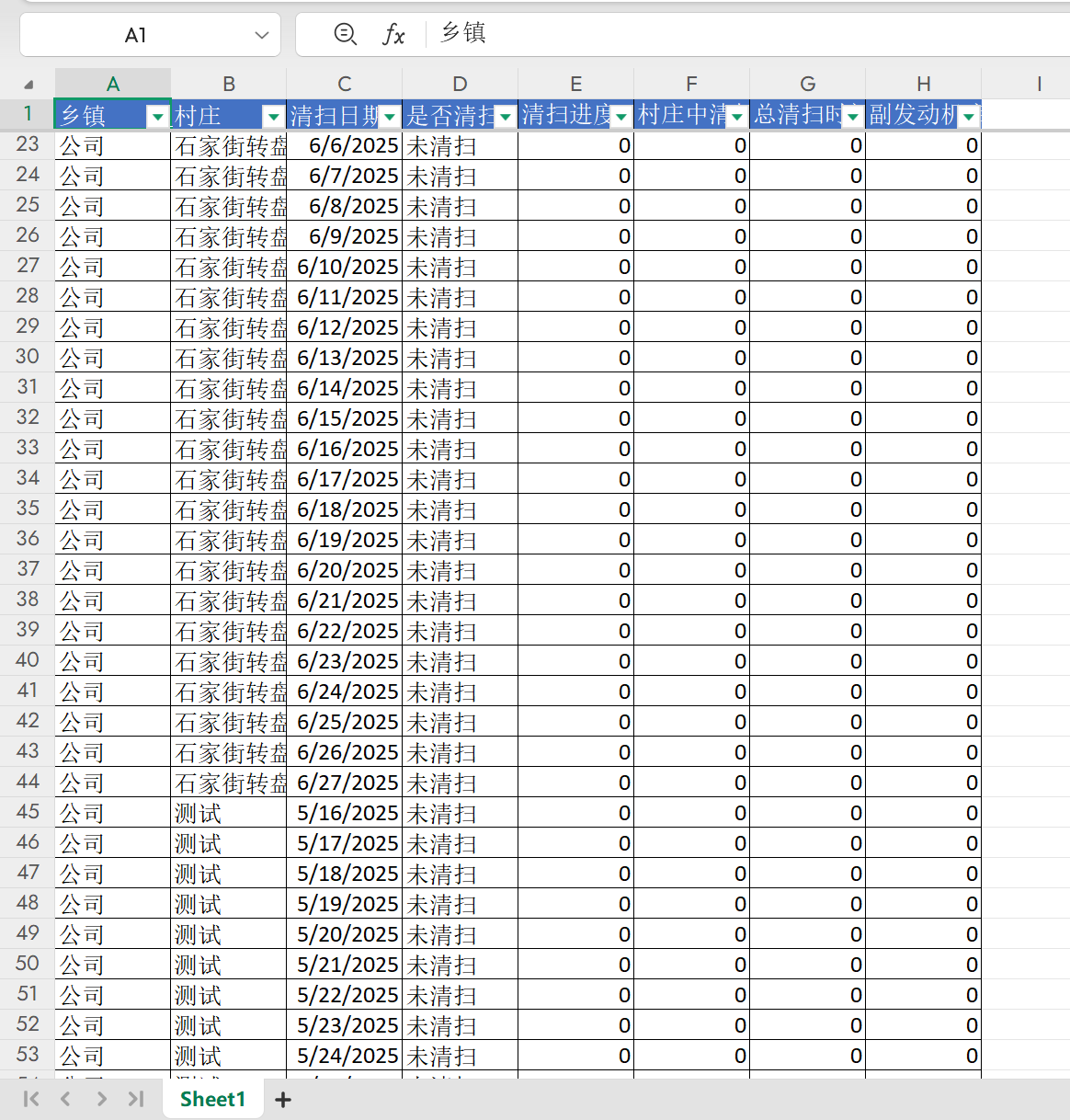Select the cell containing date 6/15/2025

[345, 418]
